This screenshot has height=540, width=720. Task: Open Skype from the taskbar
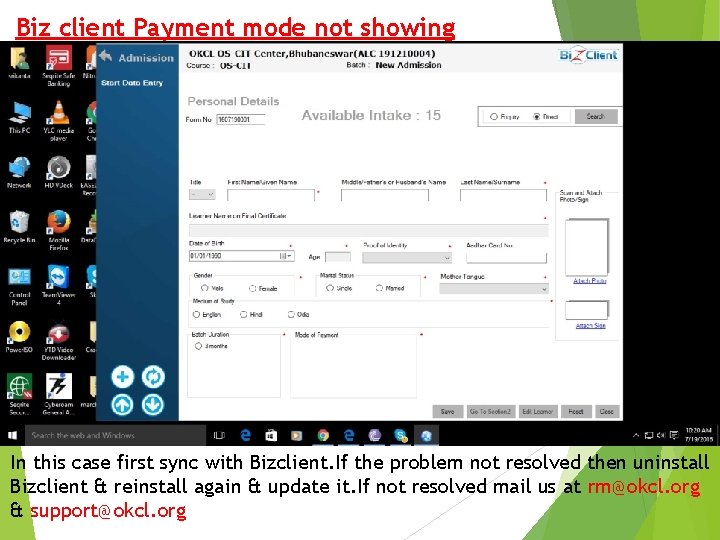pyautogui.click(x=400, y=435)
